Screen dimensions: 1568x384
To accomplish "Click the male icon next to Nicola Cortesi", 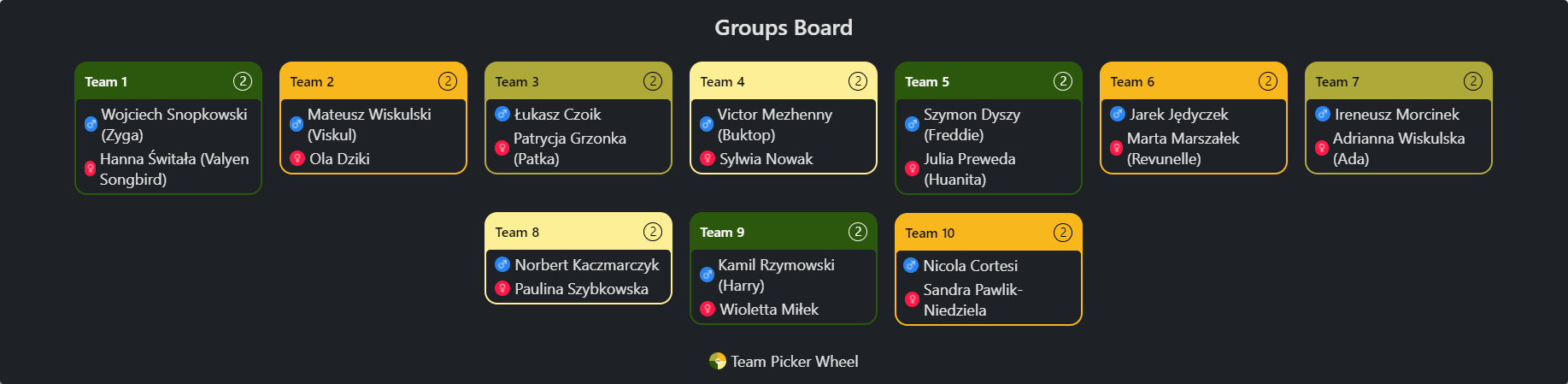I will [x=911, y=265].
